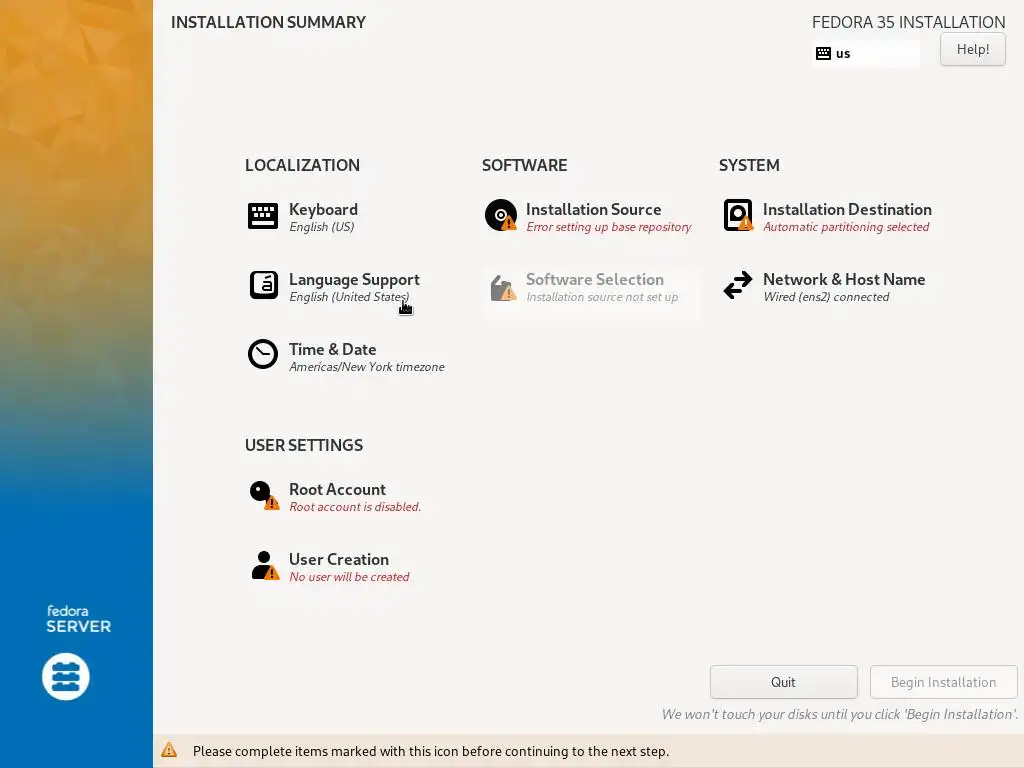This screenshot has height=768, width=1024.
Task: Click 'Error setting up base repository' text
Action: (609, 227)
